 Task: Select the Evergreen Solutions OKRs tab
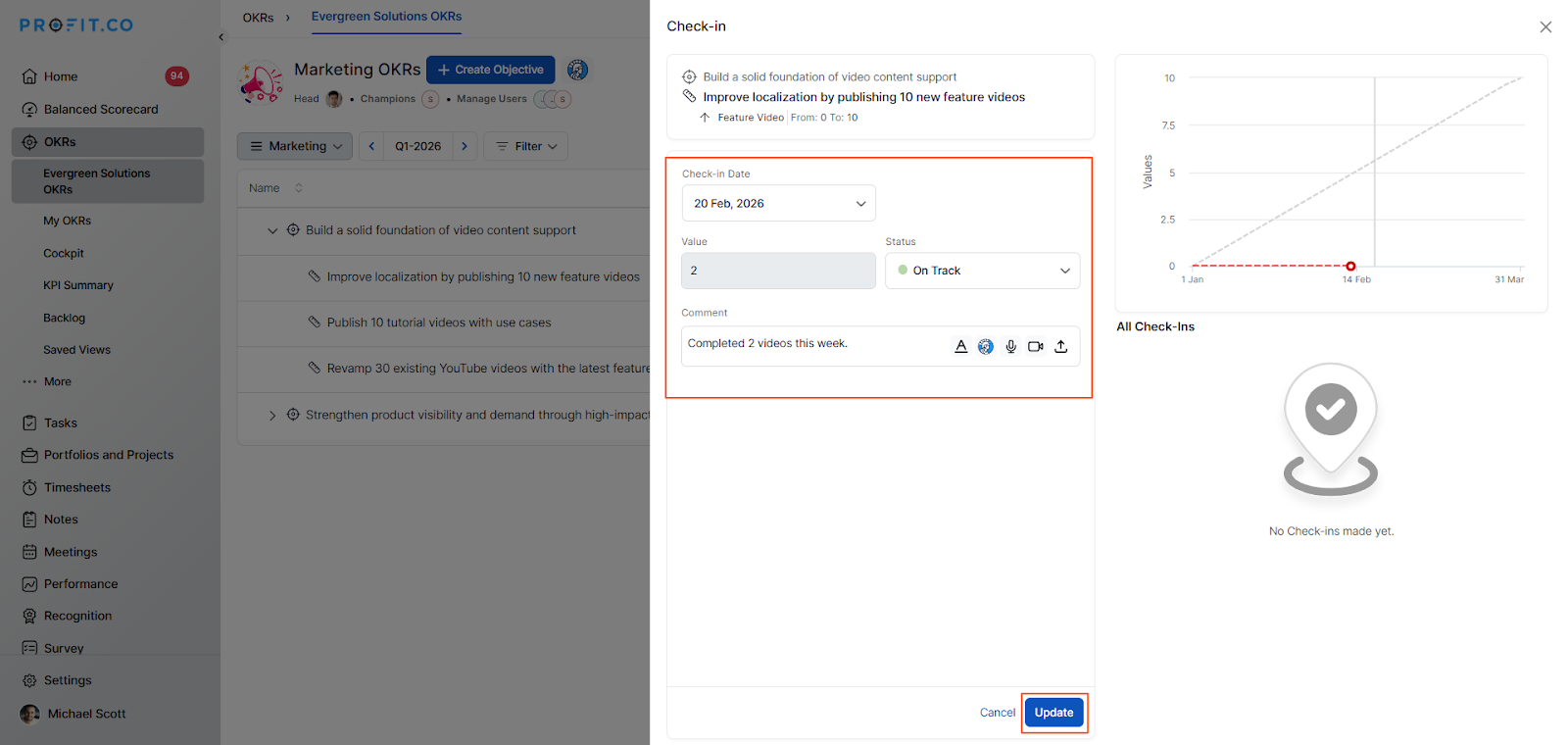[386, 17]
